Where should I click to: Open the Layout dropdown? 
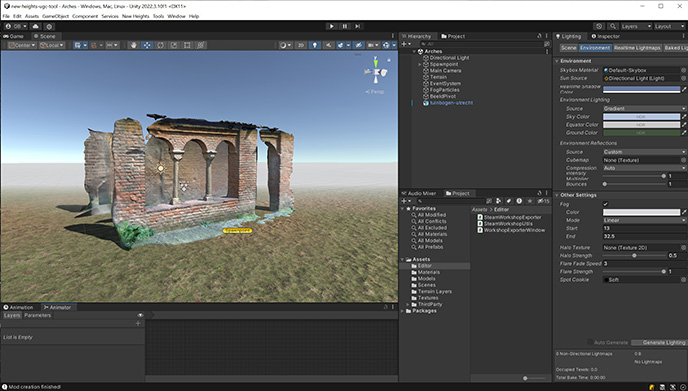tap(669, 26)
